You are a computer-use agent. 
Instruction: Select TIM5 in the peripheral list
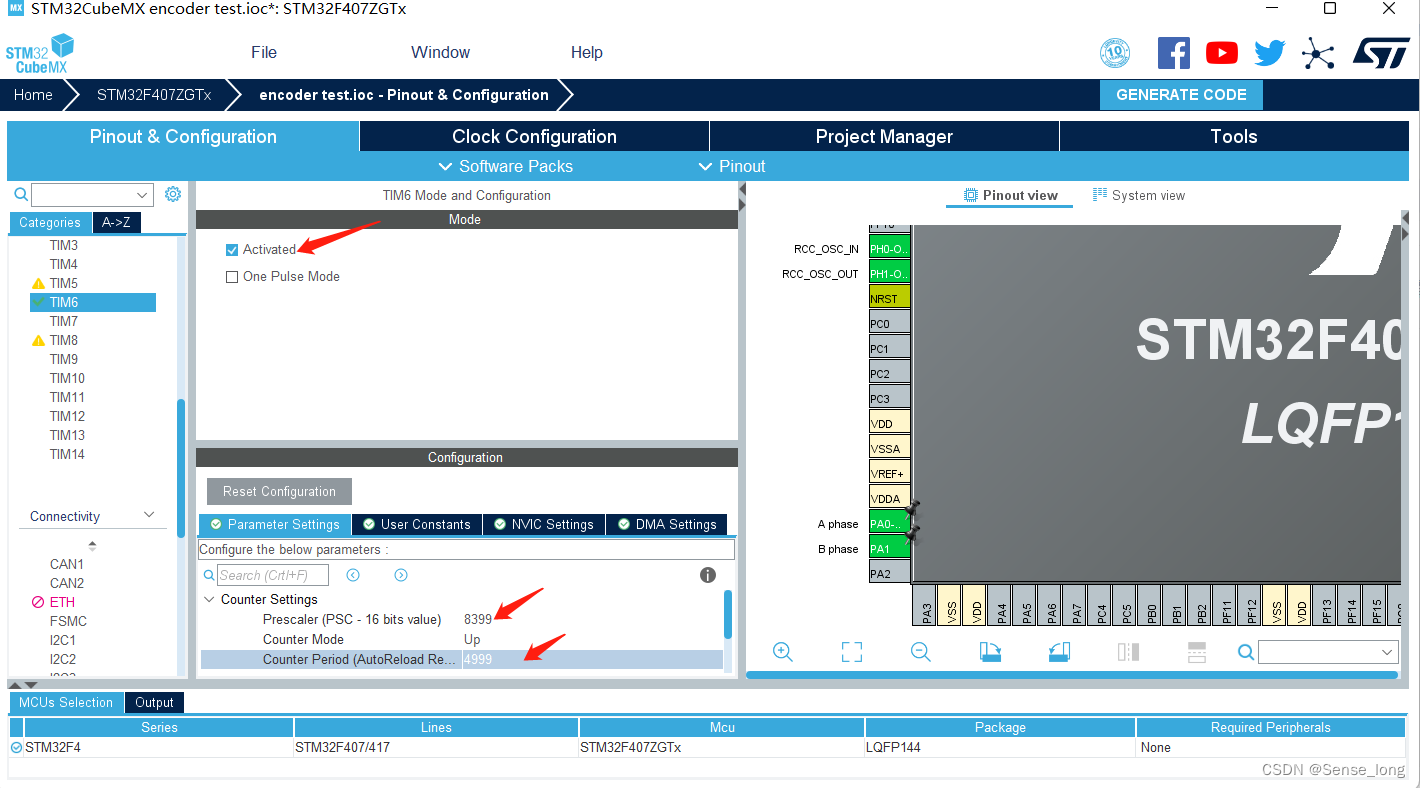pos(64,283)
